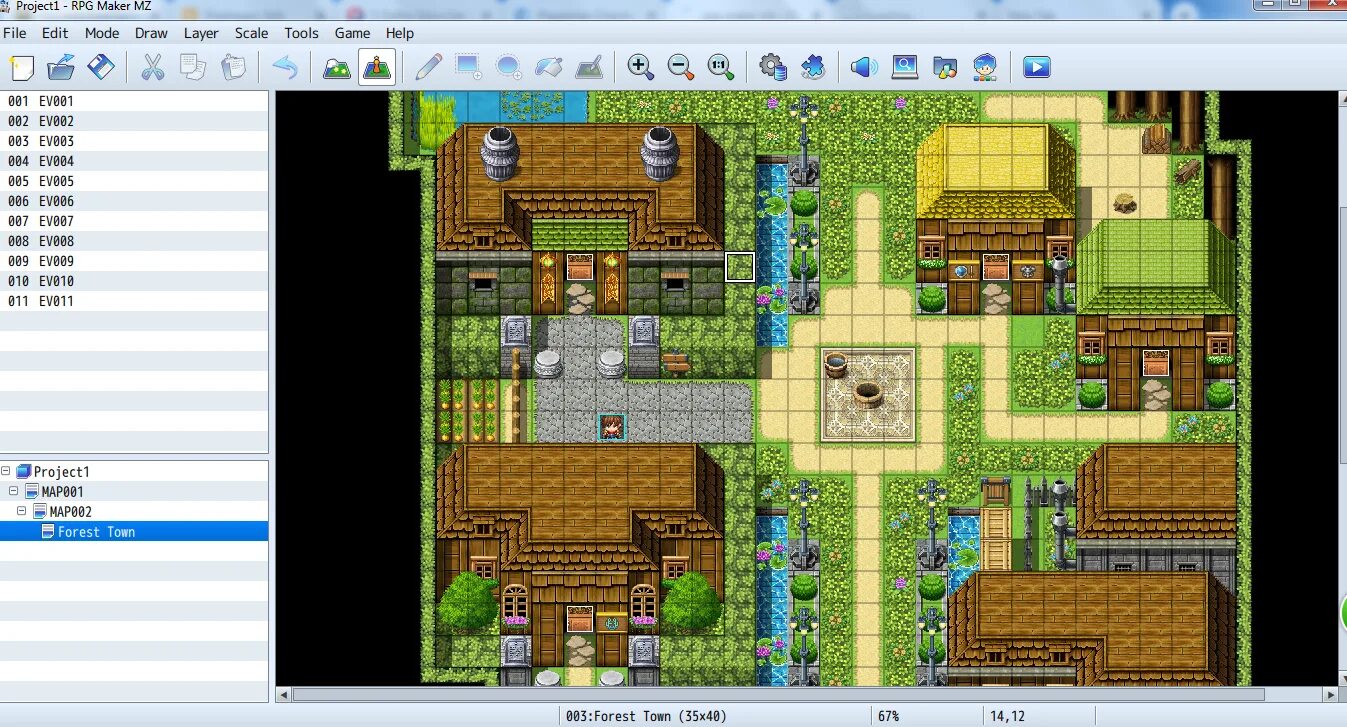
Task: Click the 003:Forest Town (35x40) status text
Action: tap(646, 716)
